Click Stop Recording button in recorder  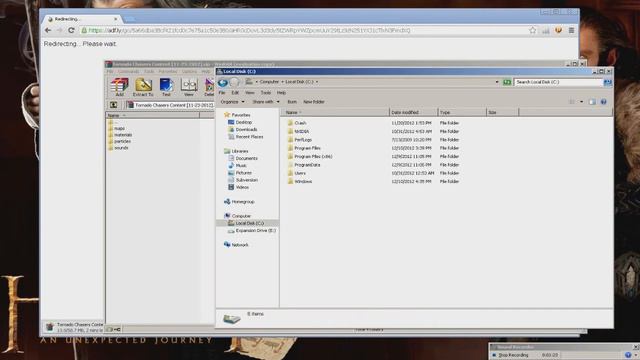point(510,355)
